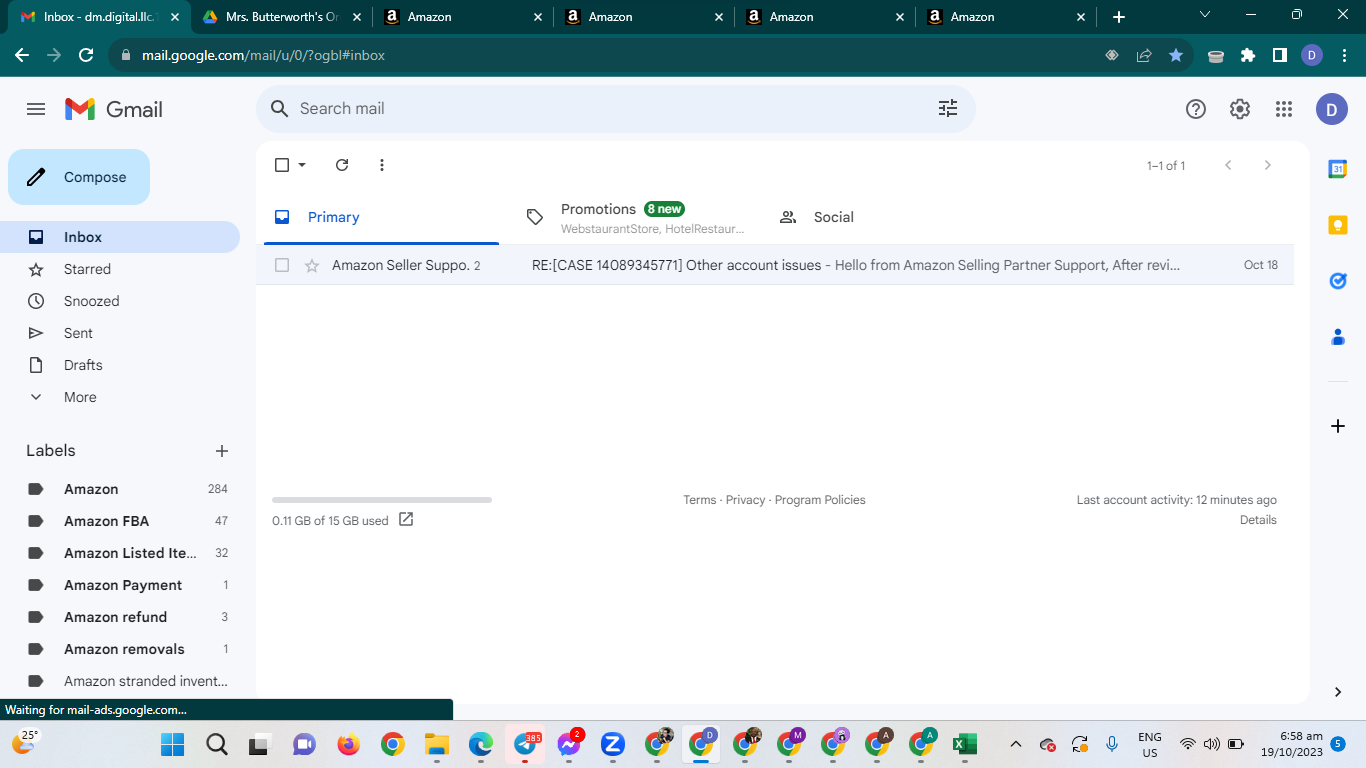
Task: Open the Drafts folder
Action: point(120,365)
